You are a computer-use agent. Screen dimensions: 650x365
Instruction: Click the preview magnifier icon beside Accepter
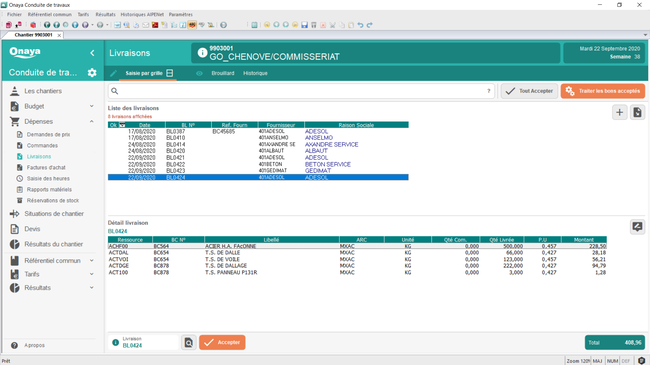189,343
